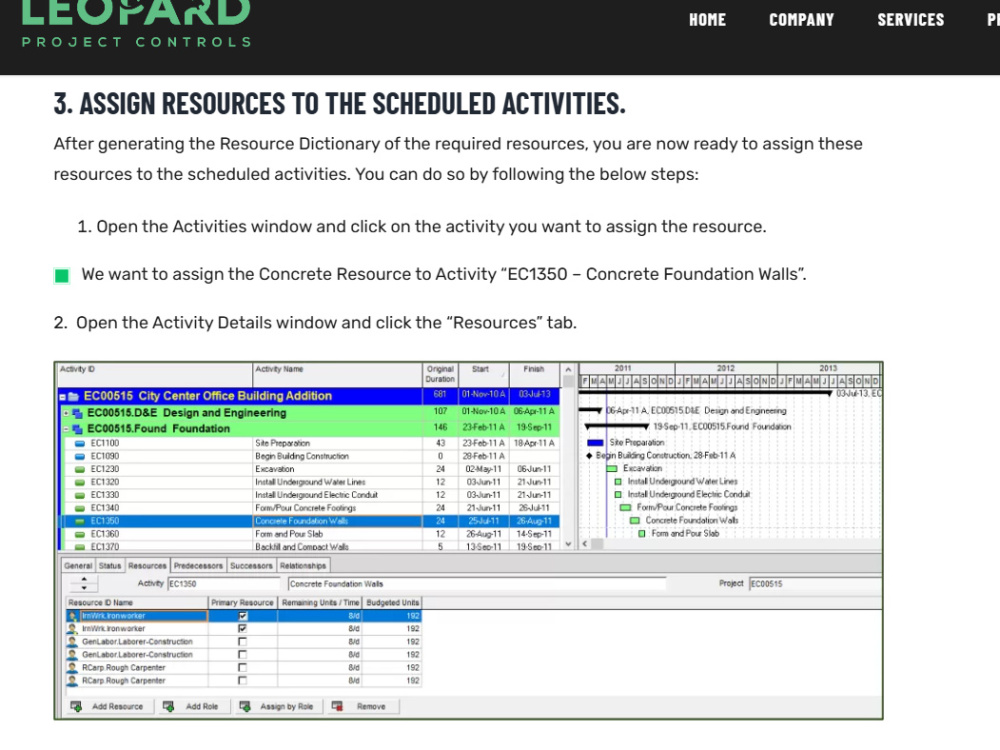
Task: Uncheck Primary Resource on highlighted Ironworker row
Action: click(242, 616)
